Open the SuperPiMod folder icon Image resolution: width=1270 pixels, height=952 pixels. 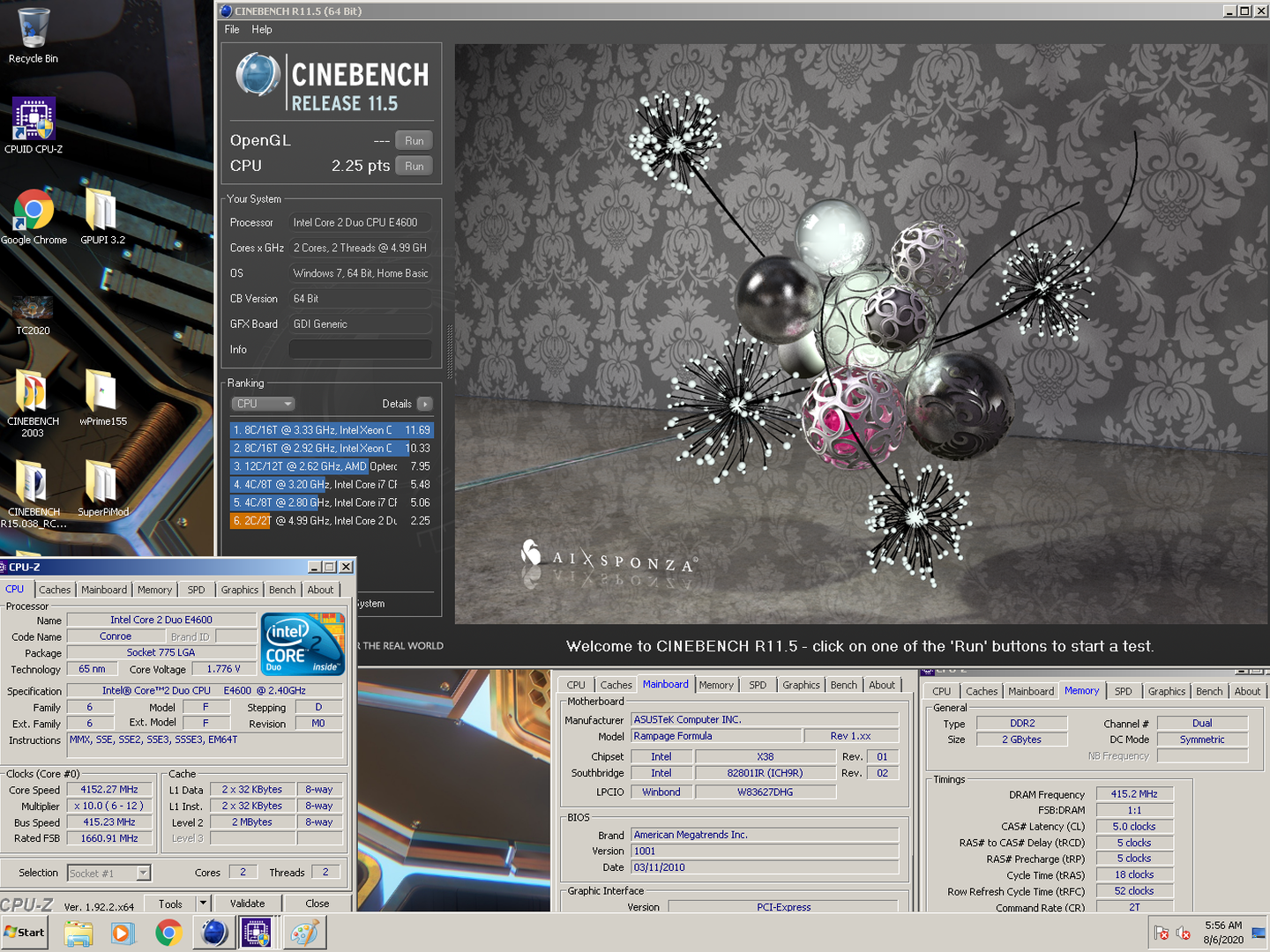click(102, 488)
